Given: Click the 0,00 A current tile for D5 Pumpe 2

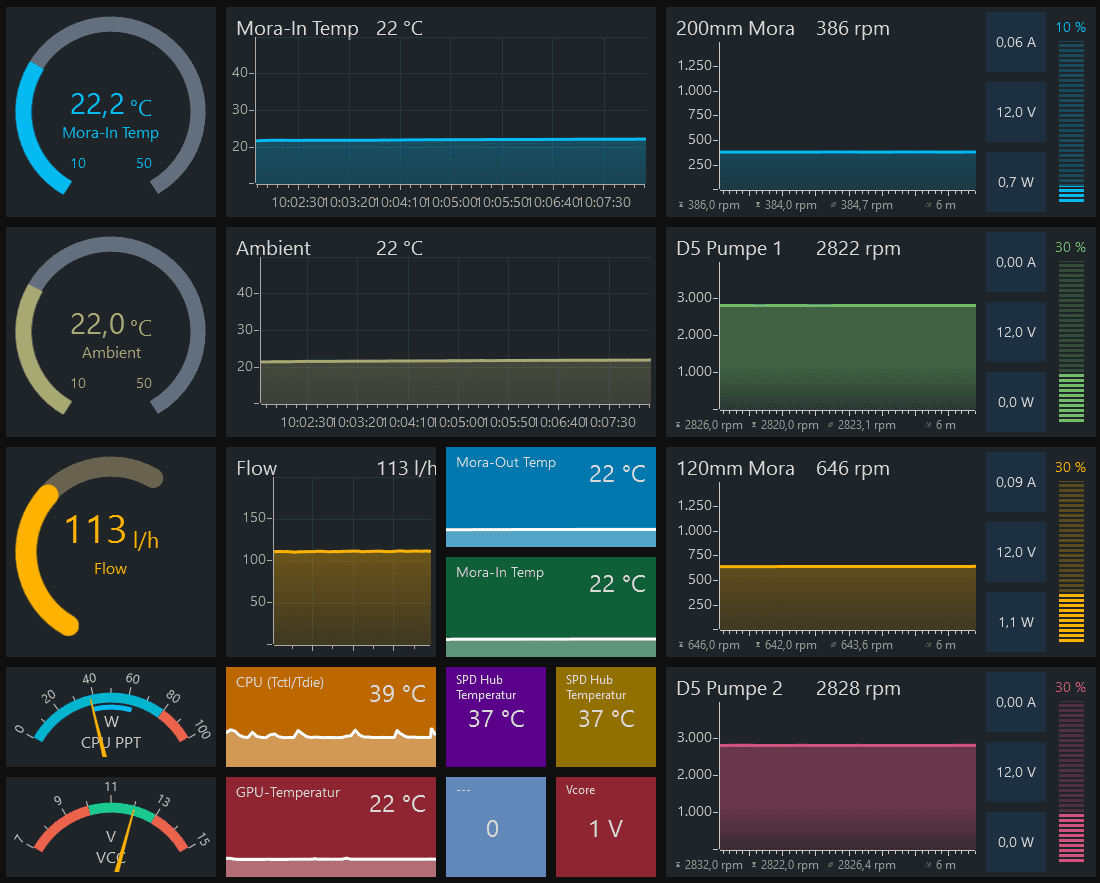Looking at the screenshot, I should tap(1016, 702).
